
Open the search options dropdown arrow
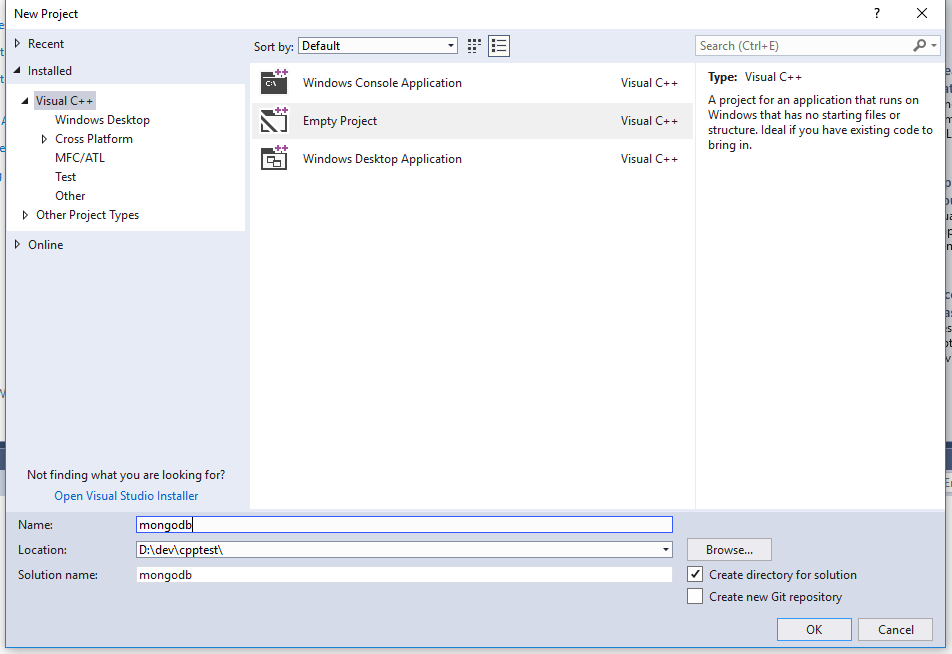coord(934,46)
